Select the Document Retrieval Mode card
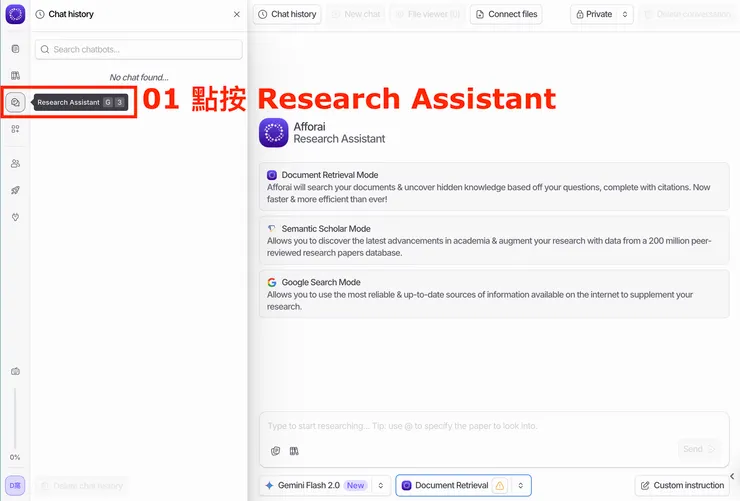 [494, 187]
